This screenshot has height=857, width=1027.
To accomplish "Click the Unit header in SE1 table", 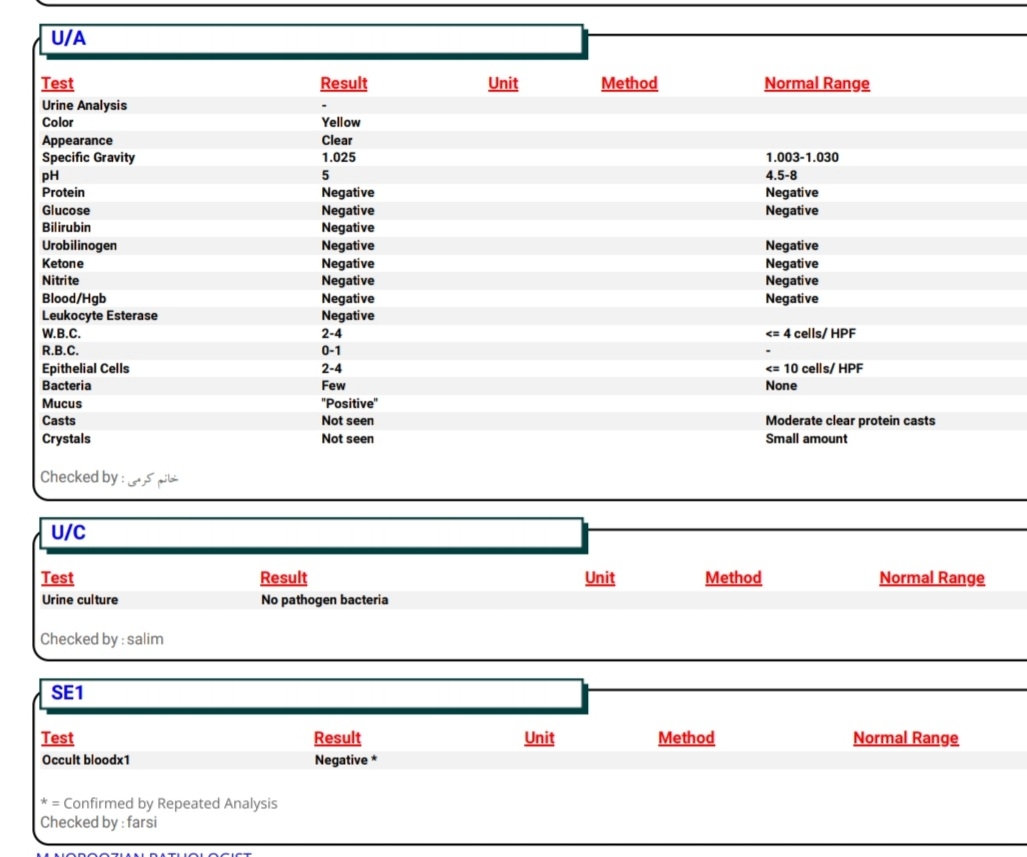I will 539,738.
